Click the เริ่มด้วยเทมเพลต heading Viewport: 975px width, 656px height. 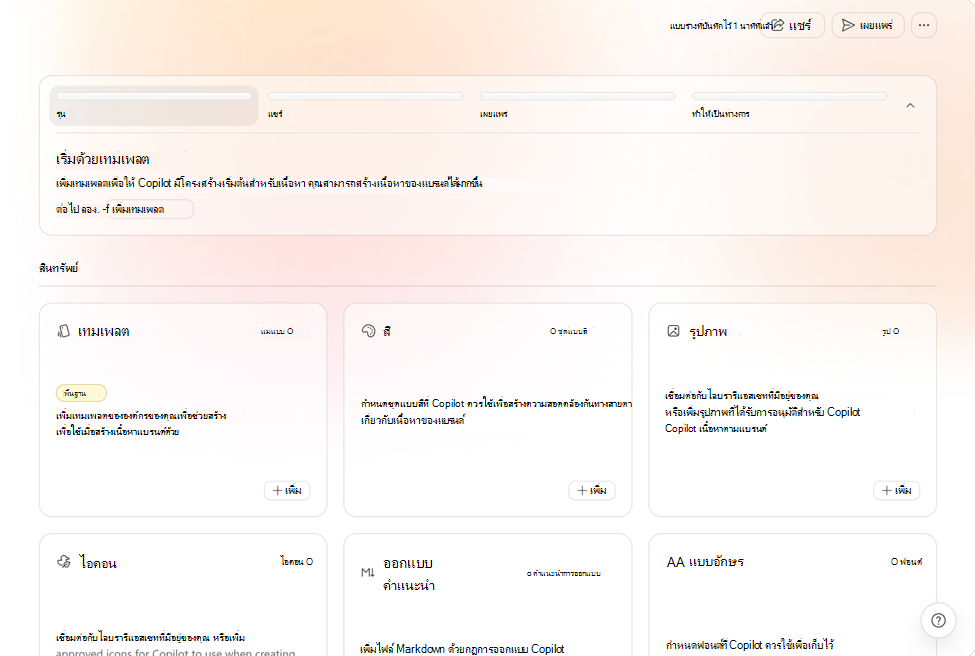coord(103,160)
